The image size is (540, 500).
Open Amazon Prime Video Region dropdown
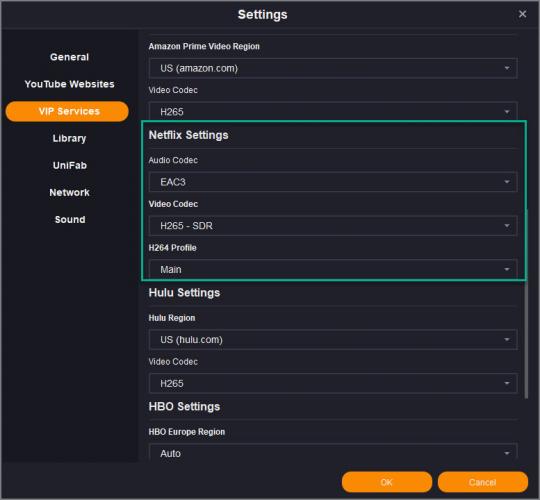click(333, 68)
